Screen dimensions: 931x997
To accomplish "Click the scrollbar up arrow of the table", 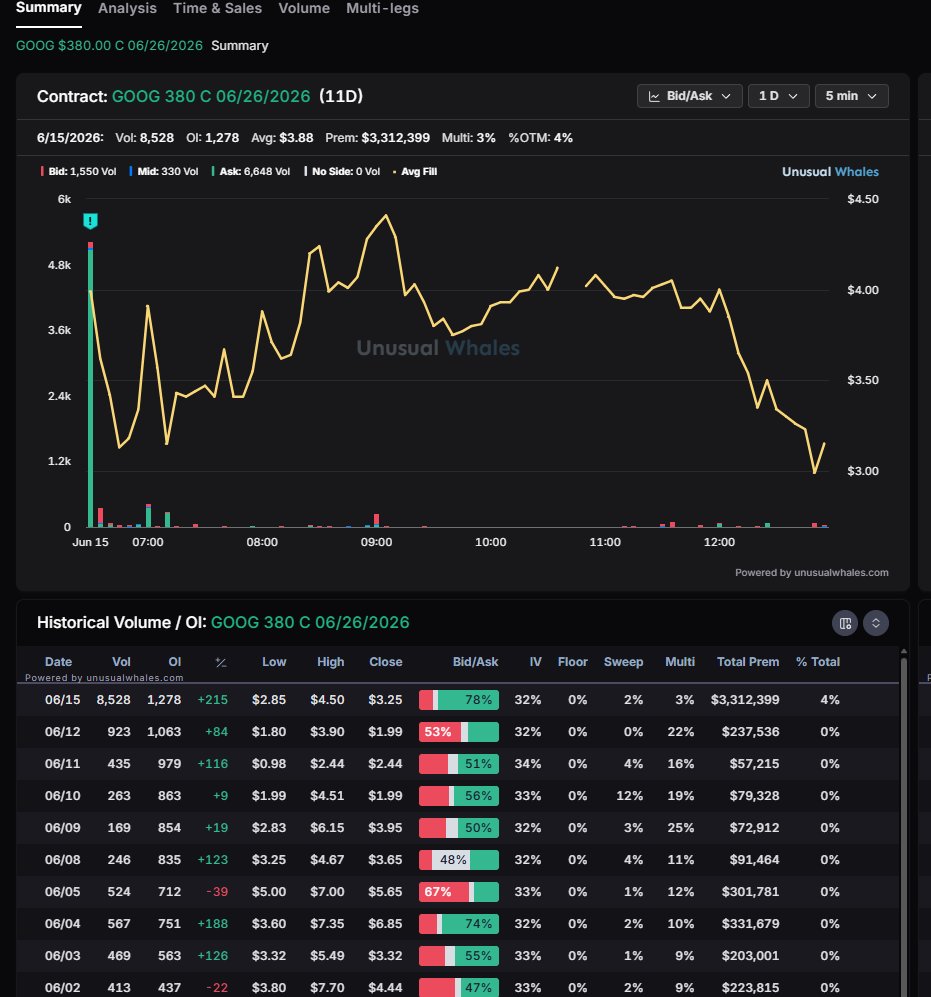I will 904,652.
